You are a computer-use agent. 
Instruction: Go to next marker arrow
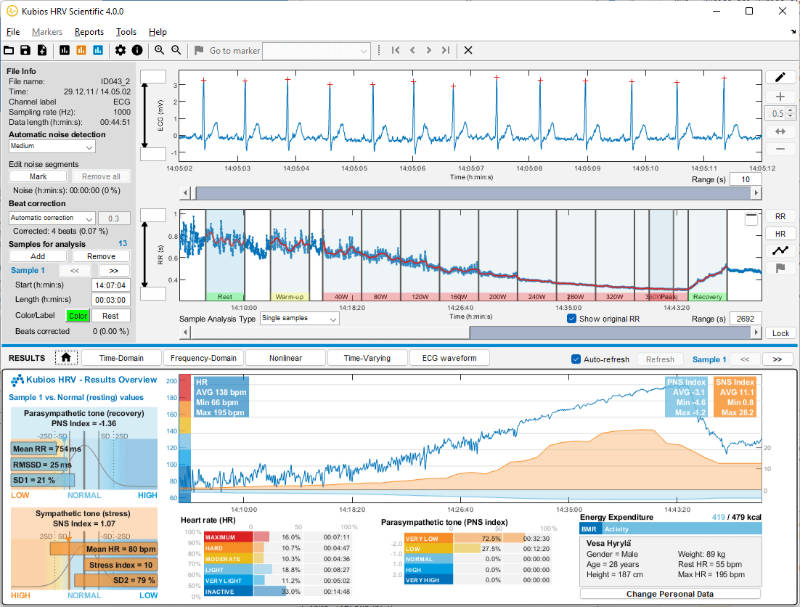coord(429,50)
